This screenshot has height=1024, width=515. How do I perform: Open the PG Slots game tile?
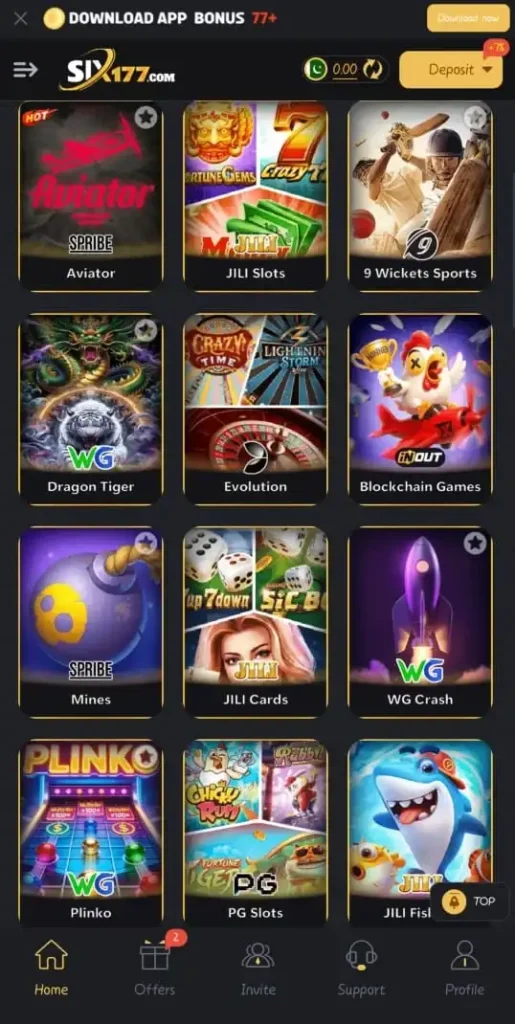coord(255,832)
